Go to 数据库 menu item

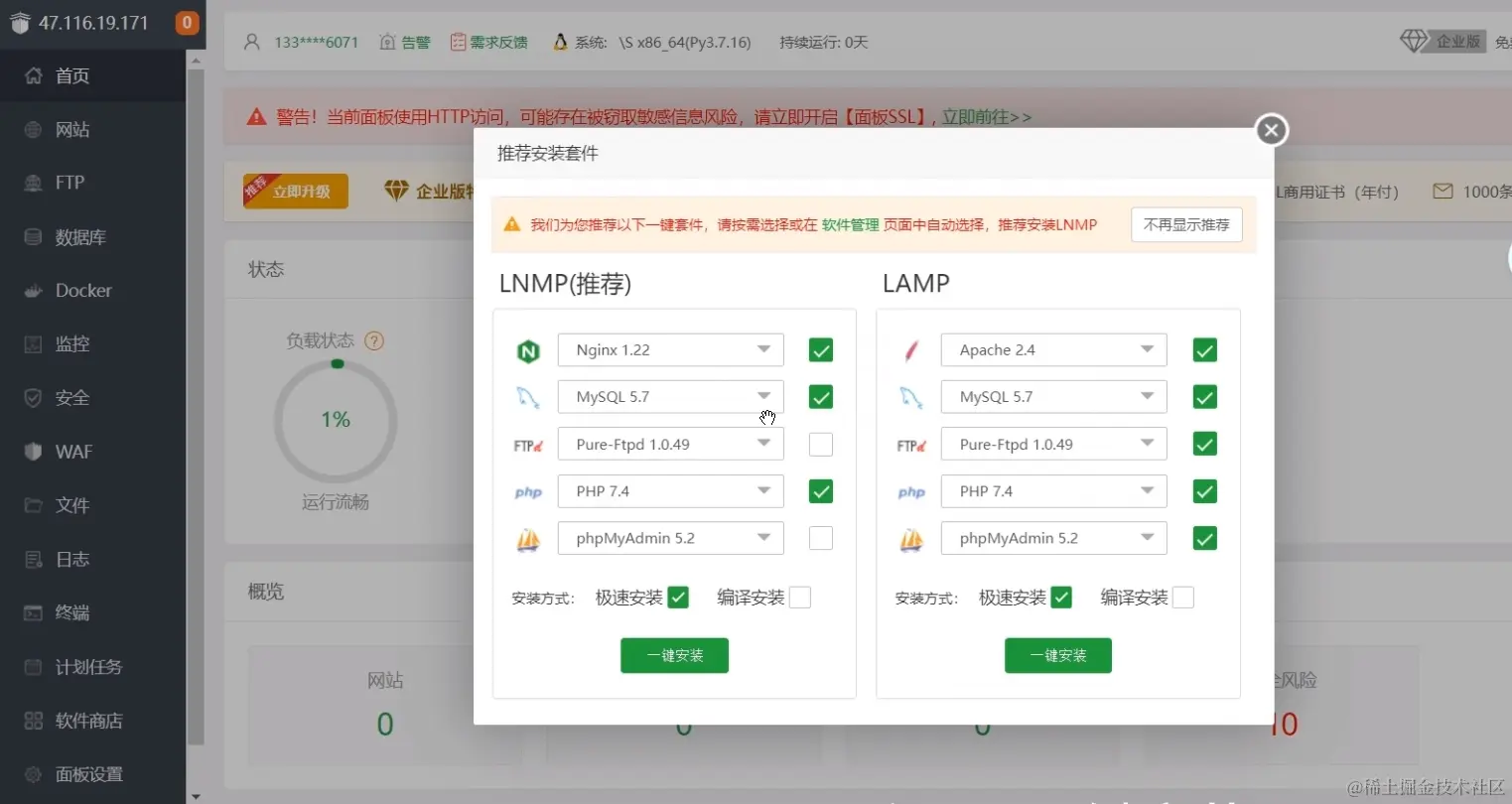tap(93, 237)
